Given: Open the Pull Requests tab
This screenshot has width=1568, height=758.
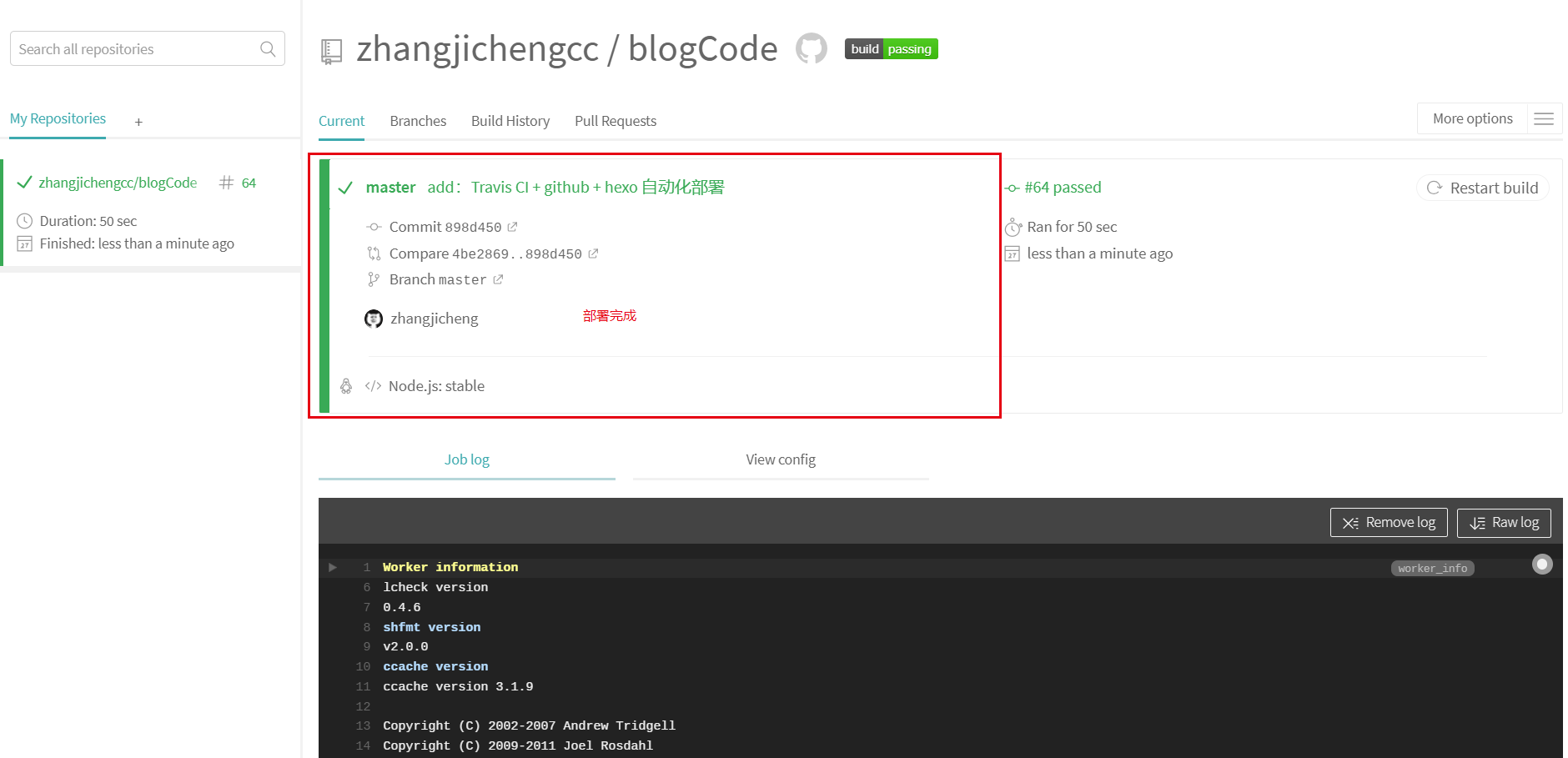Looking at the screenshot, I should pyautogui.click(x=616, y=121).
